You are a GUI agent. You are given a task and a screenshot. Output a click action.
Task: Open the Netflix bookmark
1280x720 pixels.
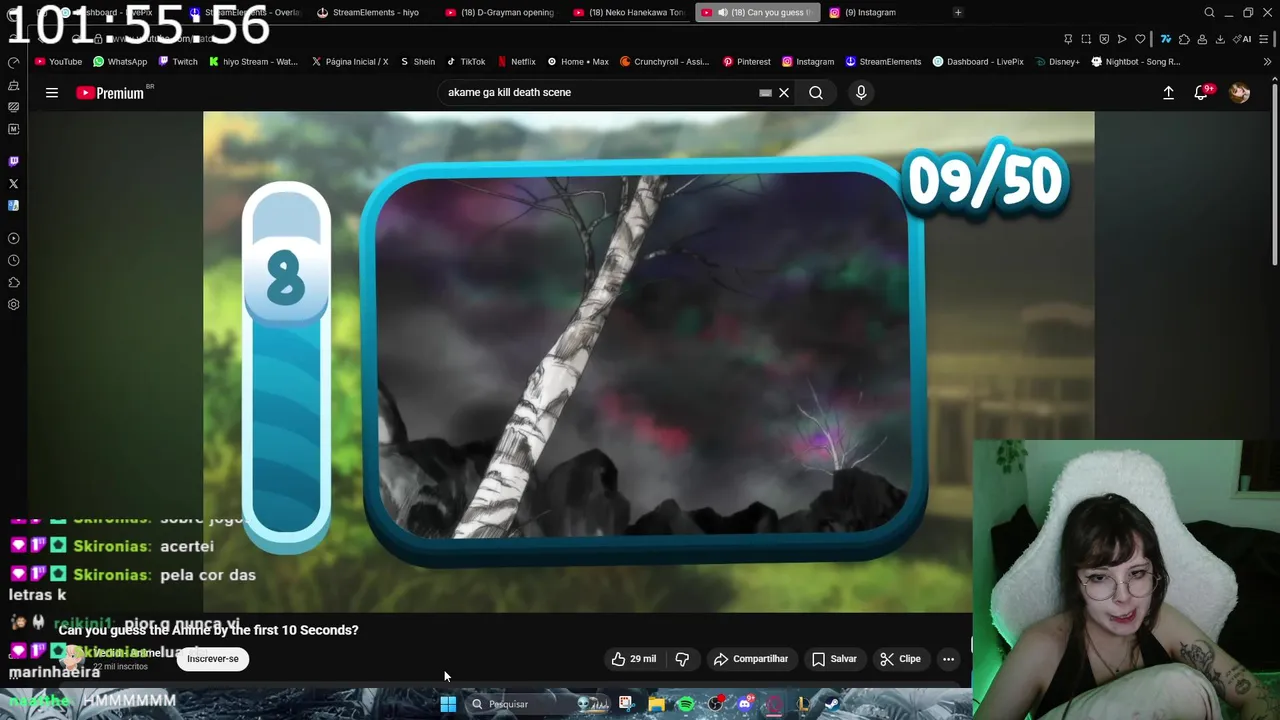(516, 62)
